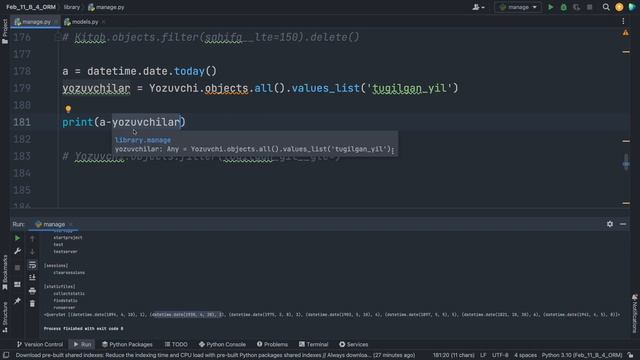Stop process using Run panel stop square
This screenshot has height=360, width=640.
[x=17, y=267]
